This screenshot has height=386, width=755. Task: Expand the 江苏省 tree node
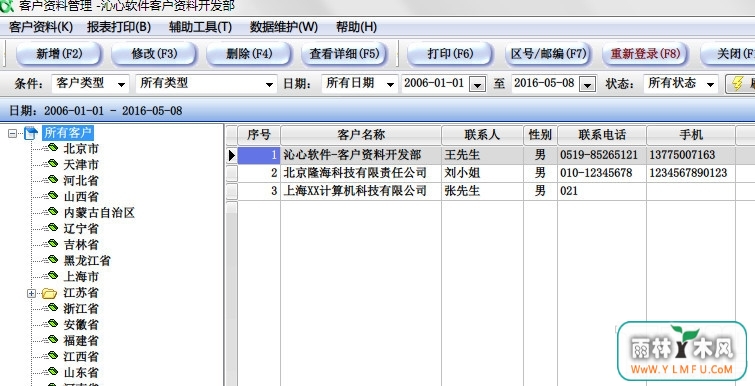[32, 293]
